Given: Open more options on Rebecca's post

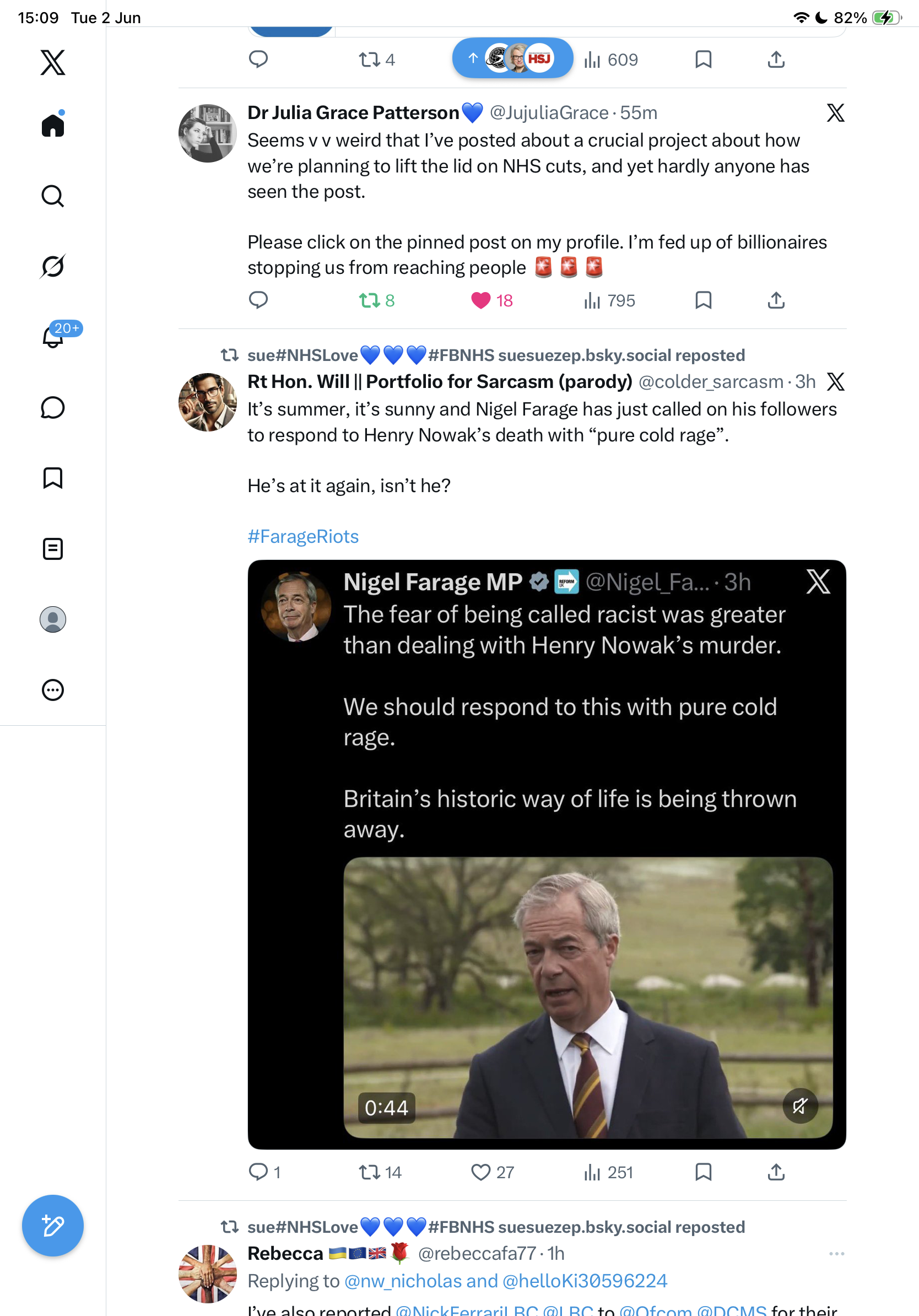Looking at the screenshot, I should (836, 1254).
